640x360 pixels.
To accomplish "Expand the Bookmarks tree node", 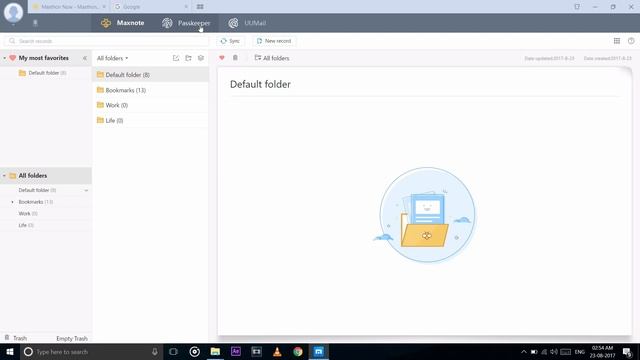I will click(x=12, y=202).
